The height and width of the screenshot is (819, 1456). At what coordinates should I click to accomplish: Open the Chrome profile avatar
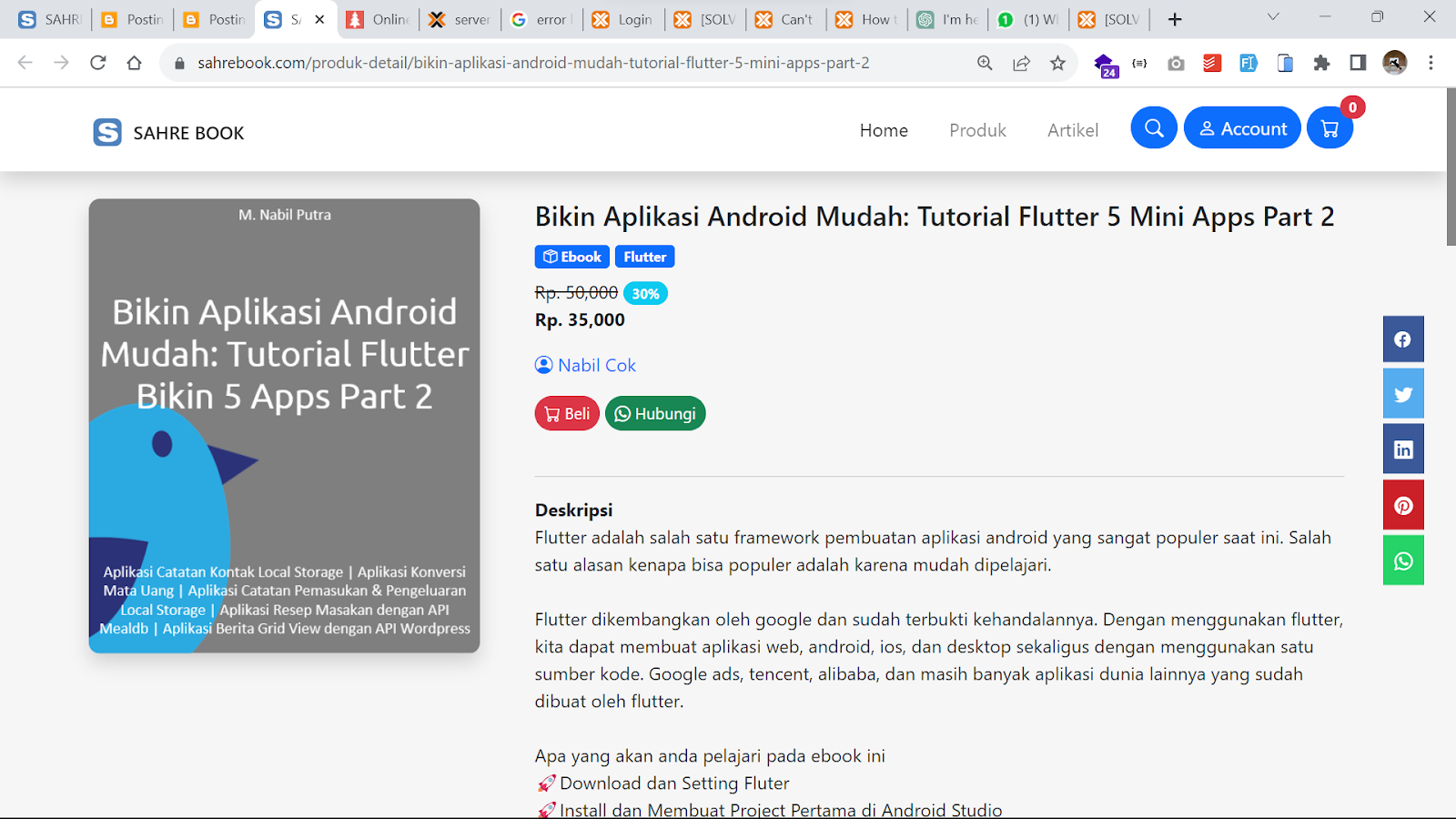tap(1394, 63)
